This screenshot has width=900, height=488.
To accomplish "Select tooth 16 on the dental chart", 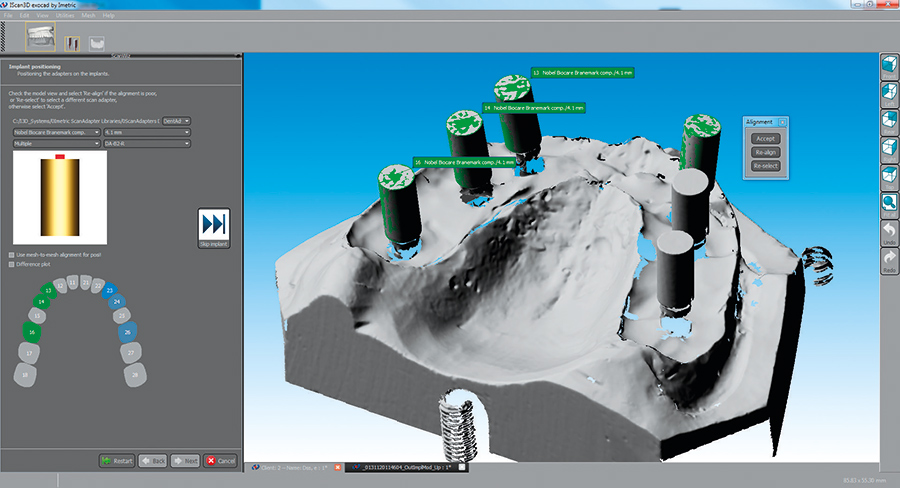I will 32,332.
